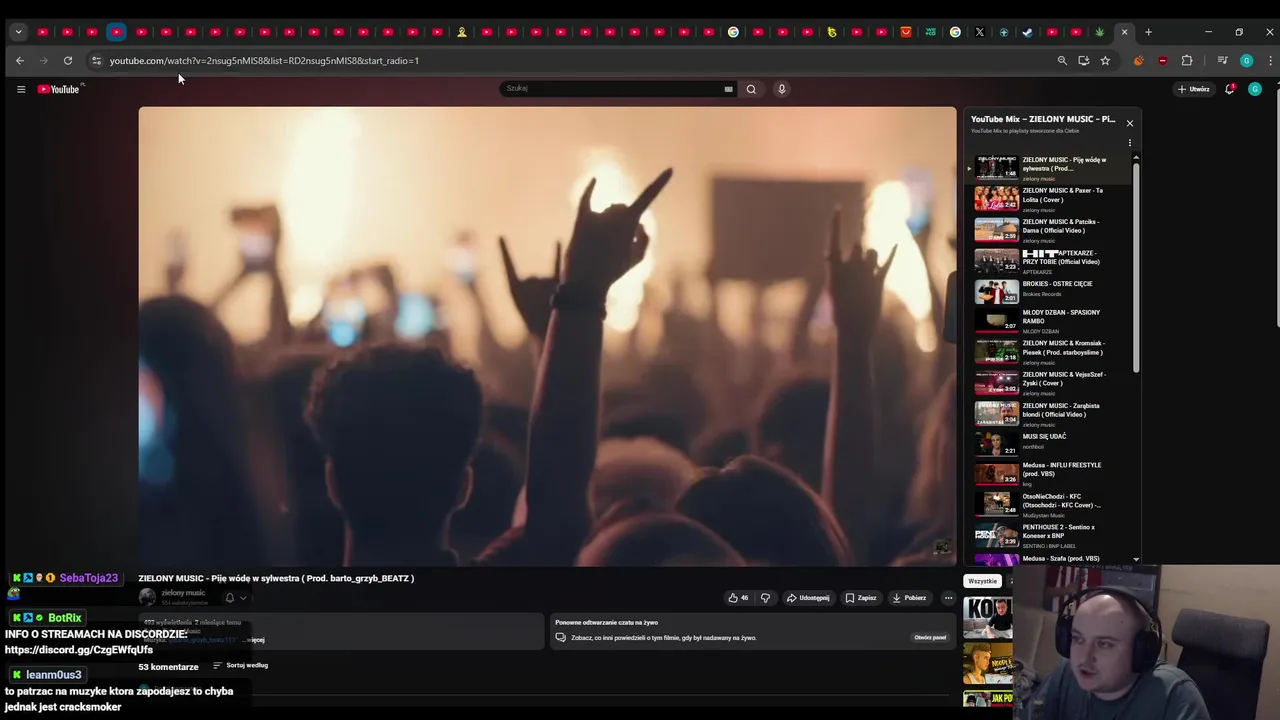Play MUSI SIĘ UDAĆ from the mix
The image size is (1280, 720).
[1047, 443]
